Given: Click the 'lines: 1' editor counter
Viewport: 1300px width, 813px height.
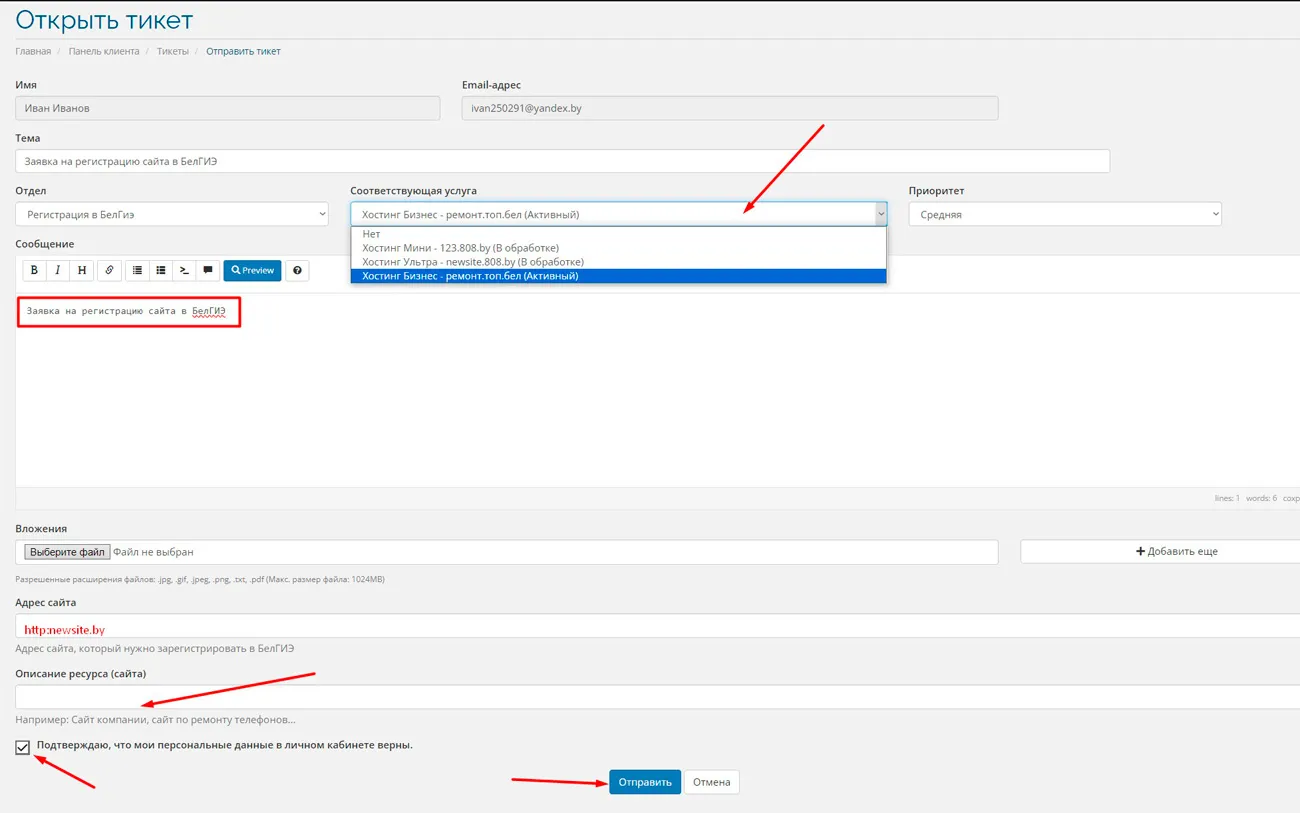Looking at the screenshot, I should pyautogui.click(x=1227, y=498).
